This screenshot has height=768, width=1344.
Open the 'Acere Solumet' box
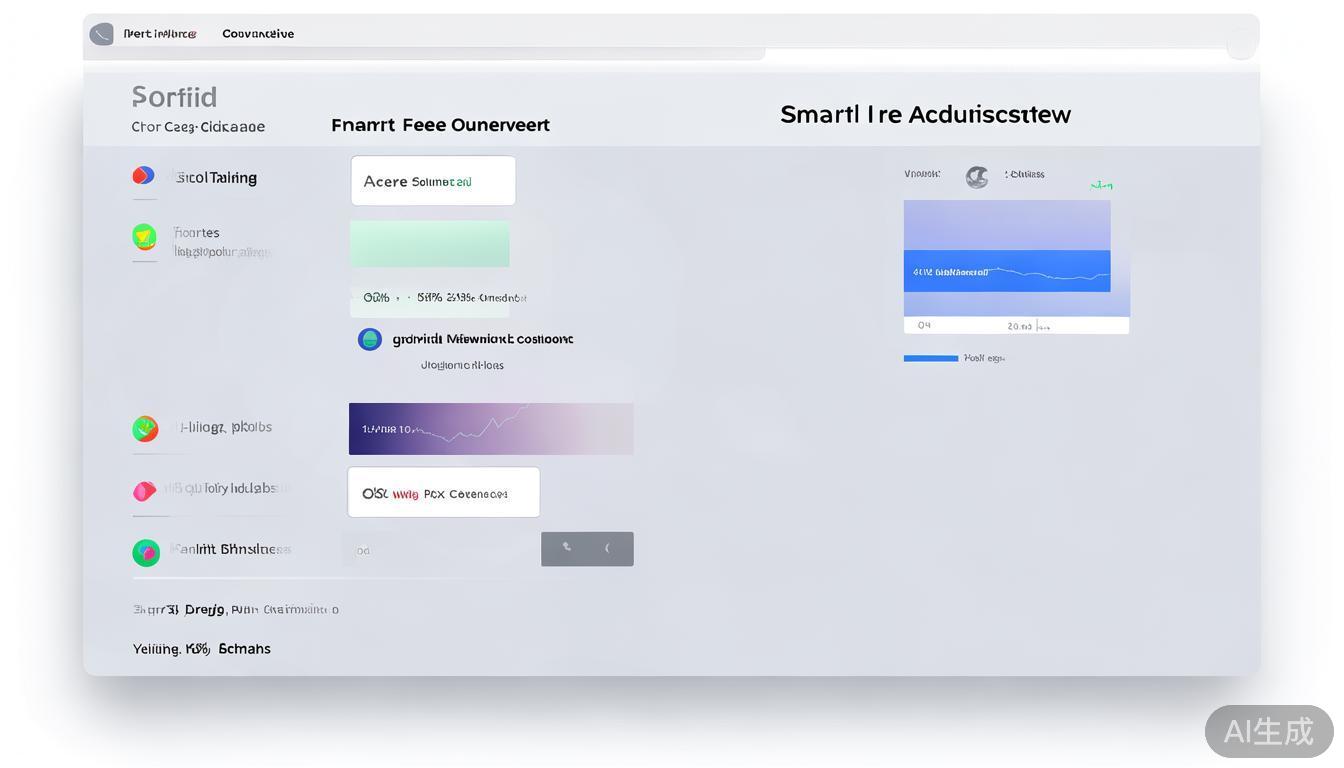433,181
